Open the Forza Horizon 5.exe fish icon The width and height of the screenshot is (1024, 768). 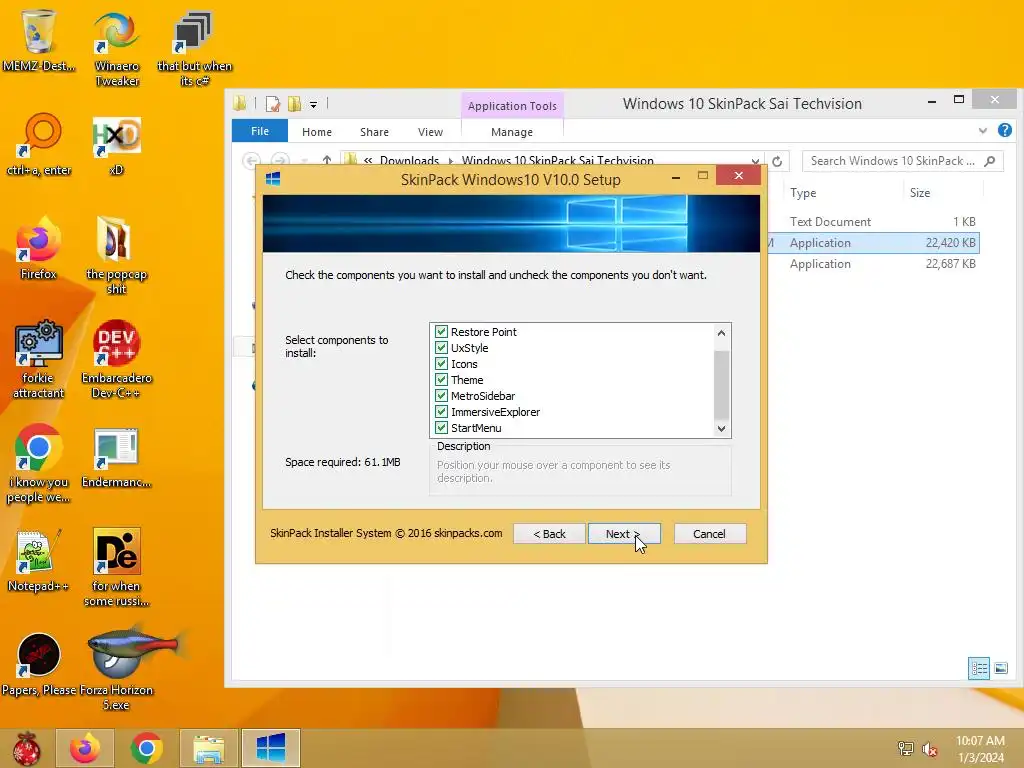click(x=116, y=667)
